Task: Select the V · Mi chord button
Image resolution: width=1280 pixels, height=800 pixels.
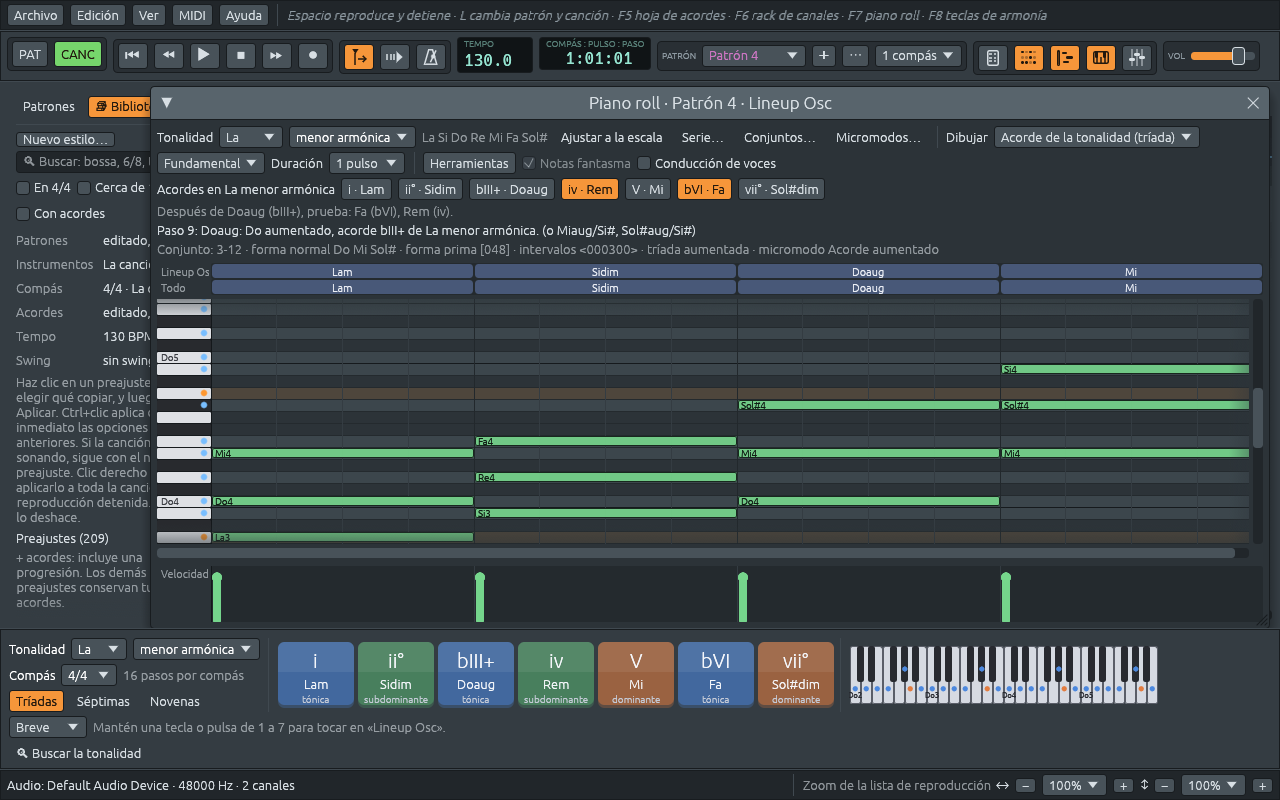Action: (x=648, y=189)
